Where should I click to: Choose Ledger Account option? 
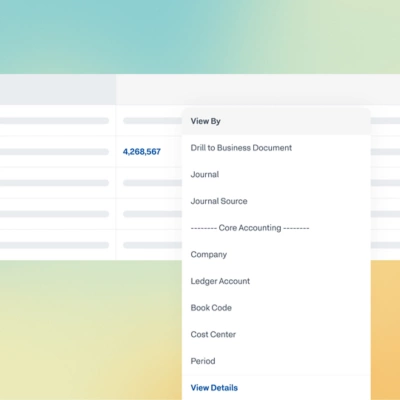[x=220, y=281]
